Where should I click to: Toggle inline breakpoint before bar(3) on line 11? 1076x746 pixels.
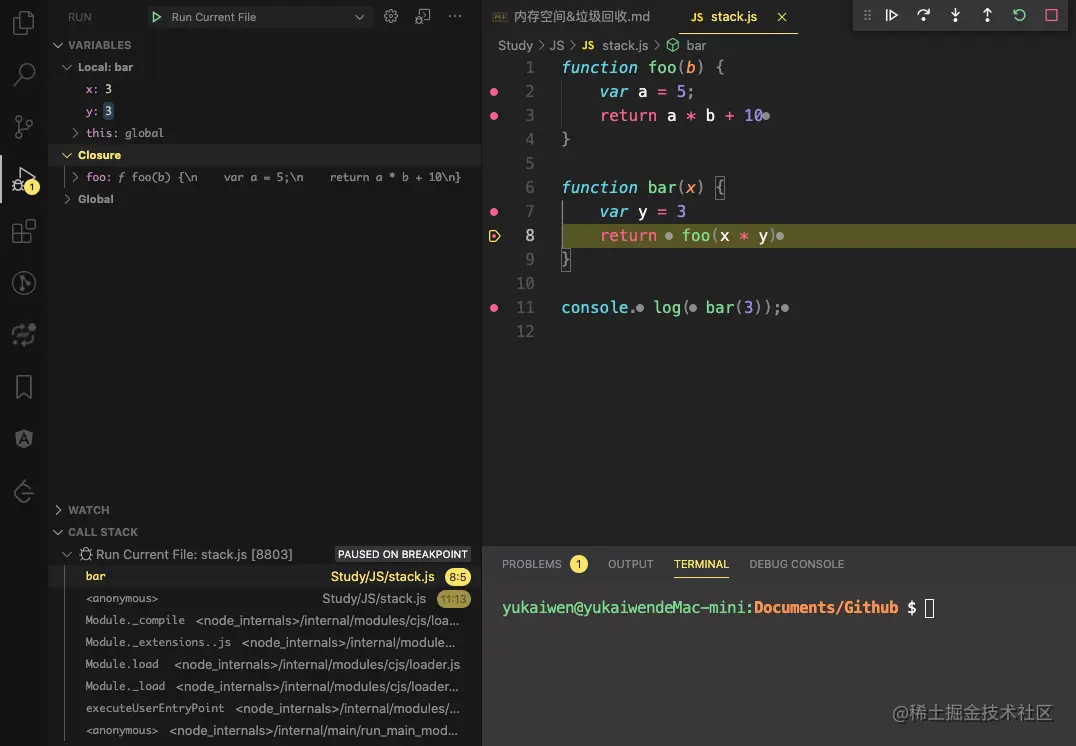pyautogui.click(x=692, y=308)
